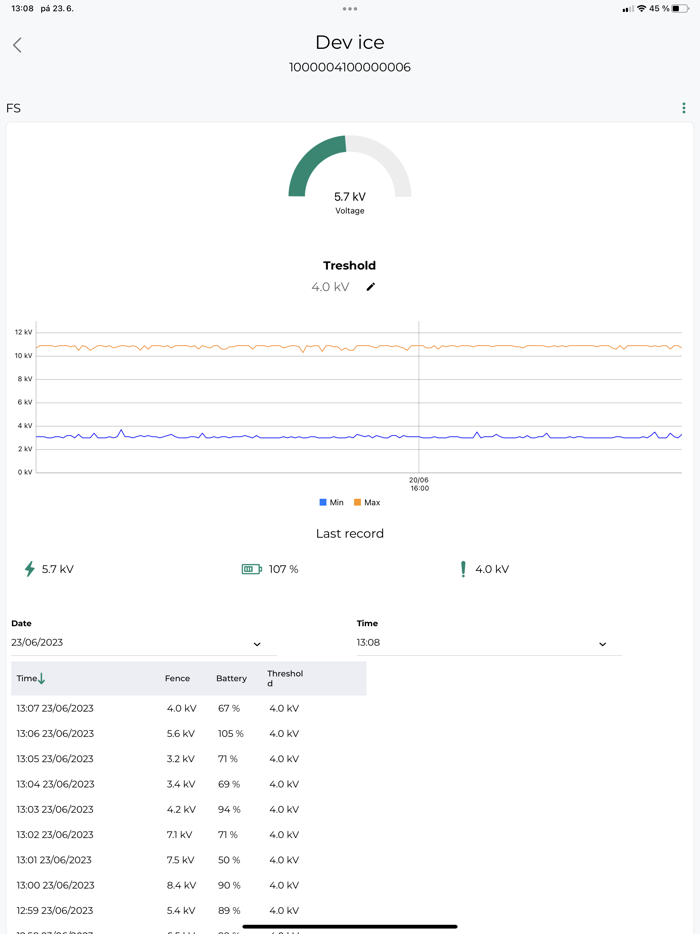Select the 13:02 23/06/2023 record row

pos(188,835)
